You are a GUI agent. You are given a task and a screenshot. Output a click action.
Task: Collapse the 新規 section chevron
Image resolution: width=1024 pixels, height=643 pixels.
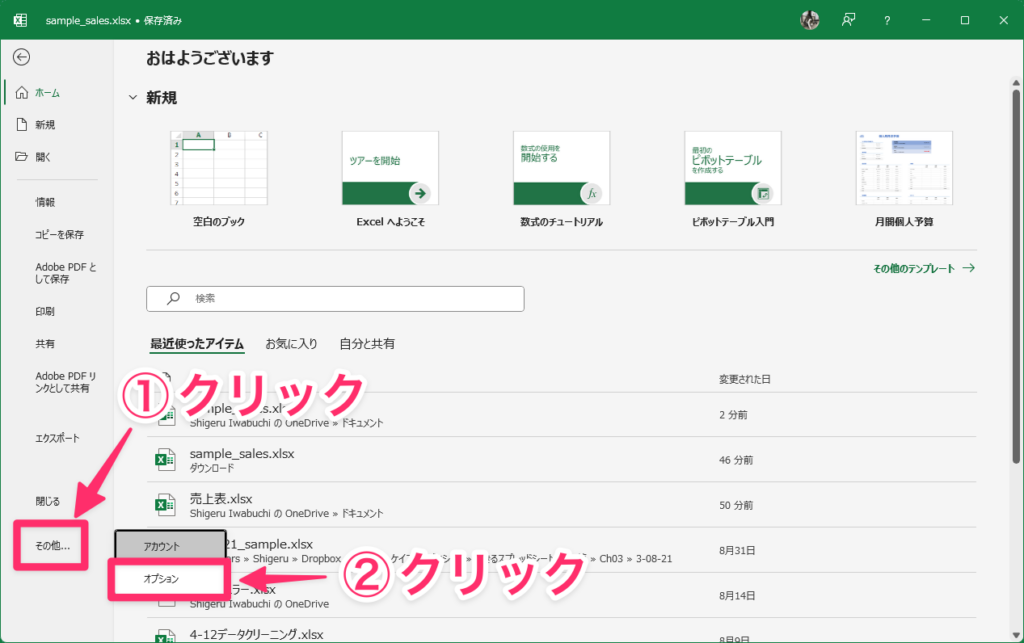click(132, 98)
